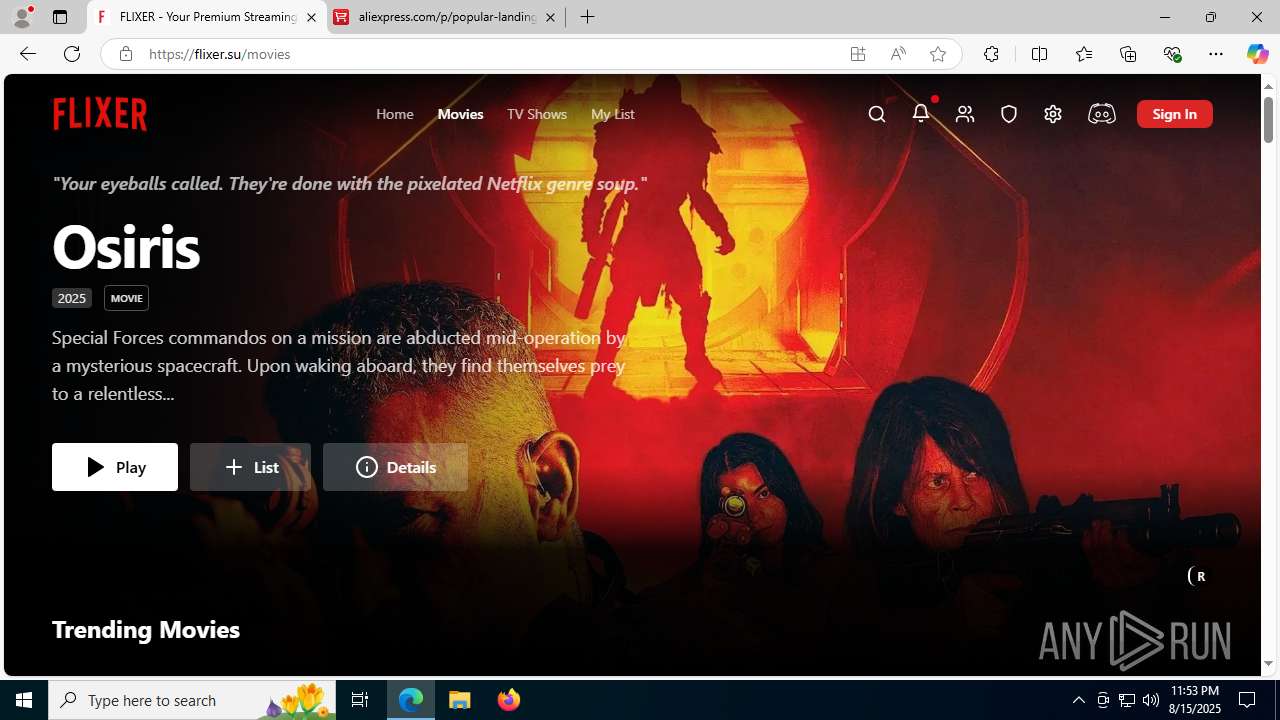1280x720 pixels.
Task: Open the taskbar clock and date
Action: click(1196, 700)
